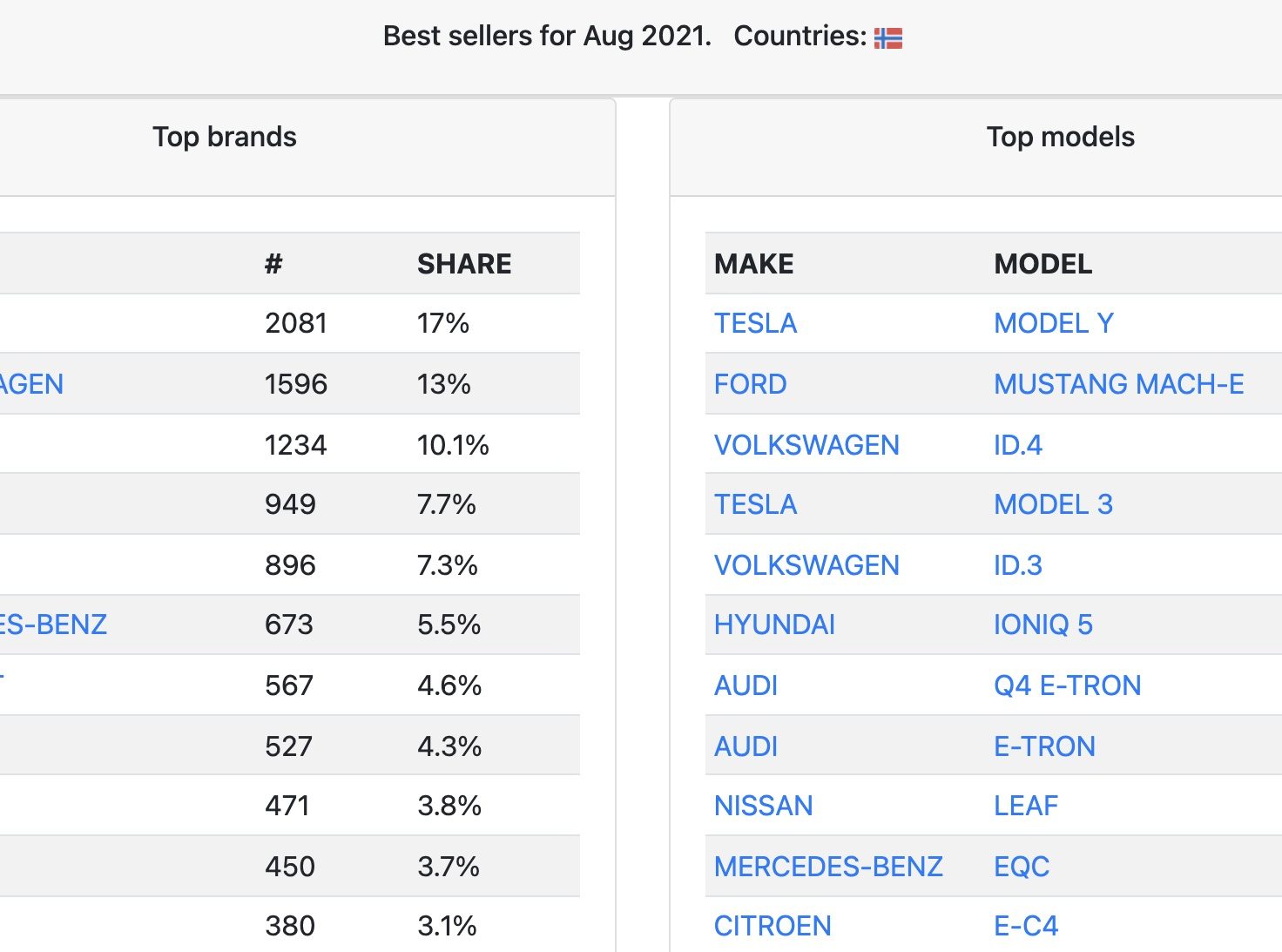Click MERCEDES-BENZ in top models table

(x=828, y=867)
